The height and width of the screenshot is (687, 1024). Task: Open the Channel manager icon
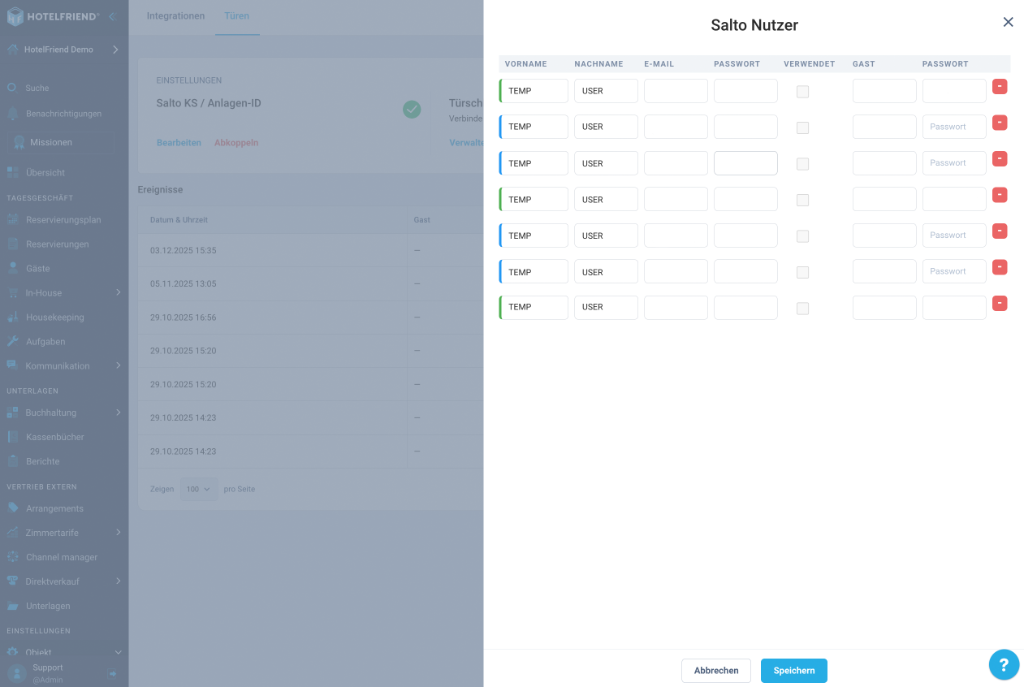[12, 556]
